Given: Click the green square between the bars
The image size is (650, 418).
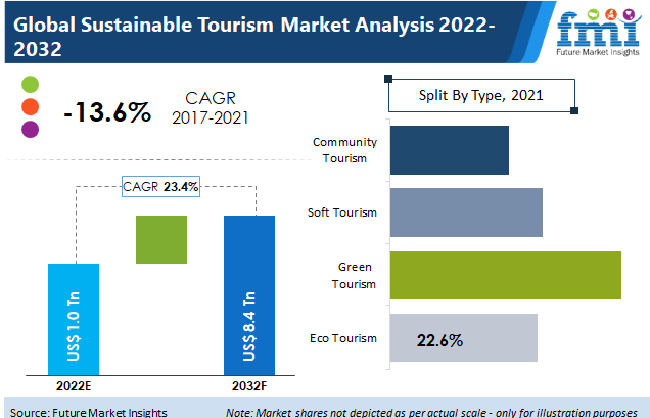Looking at the screenshot, I should pos(162,240).
